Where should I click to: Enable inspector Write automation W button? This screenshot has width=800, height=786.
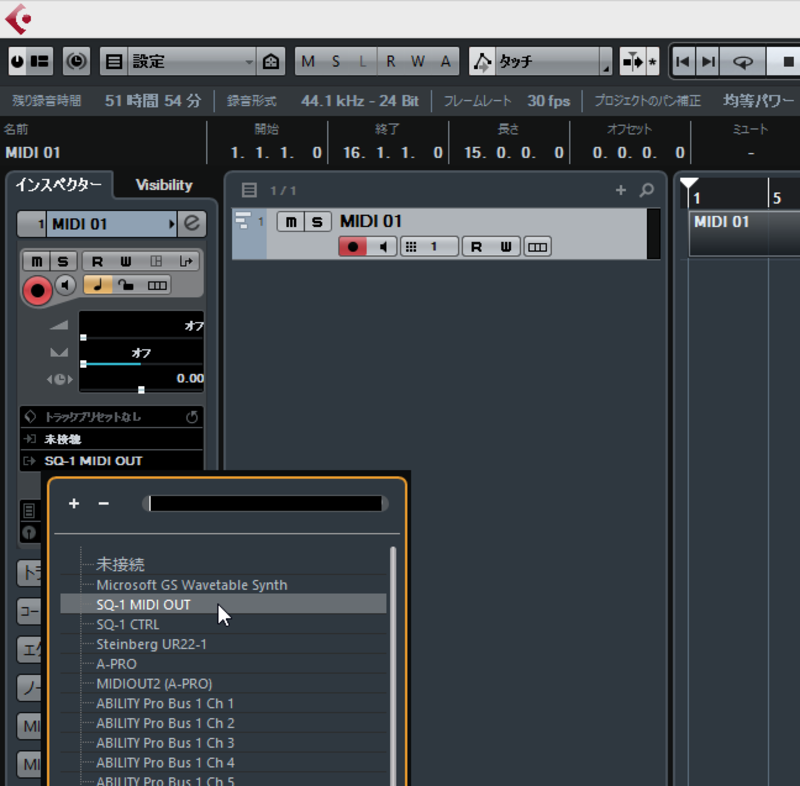126,261
